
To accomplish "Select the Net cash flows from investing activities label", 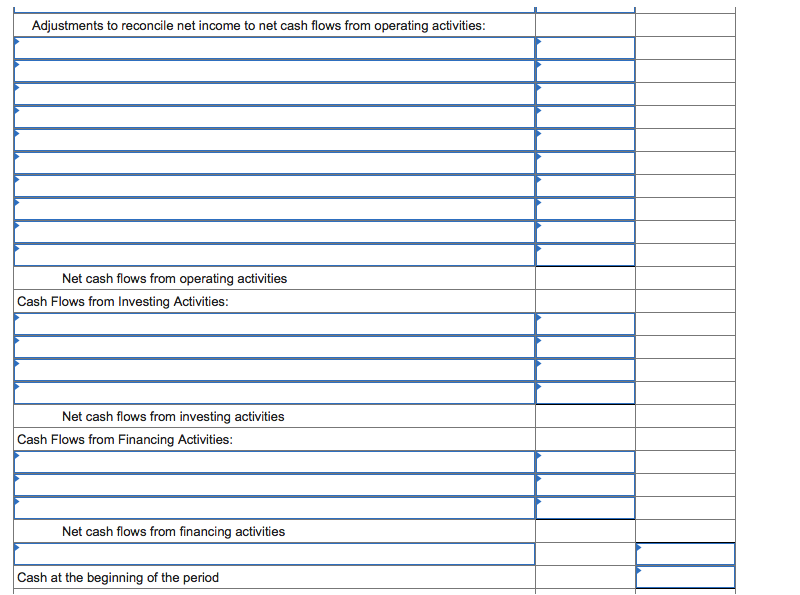I will click(x=172, y=417).
